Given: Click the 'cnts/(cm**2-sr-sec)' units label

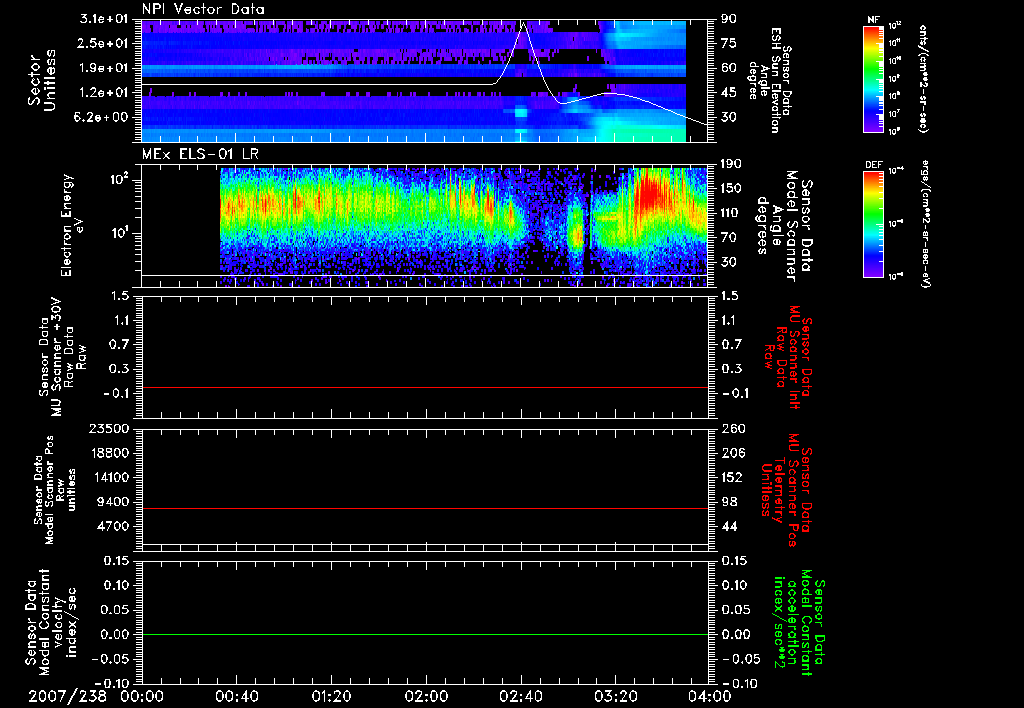Looking at the screenshot, I should tap(924, 78).
